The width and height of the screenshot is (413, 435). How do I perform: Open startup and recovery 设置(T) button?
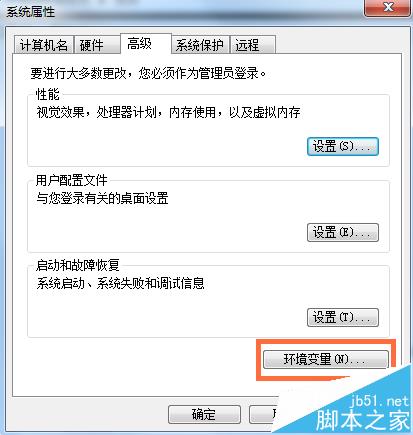pos(343,317)
